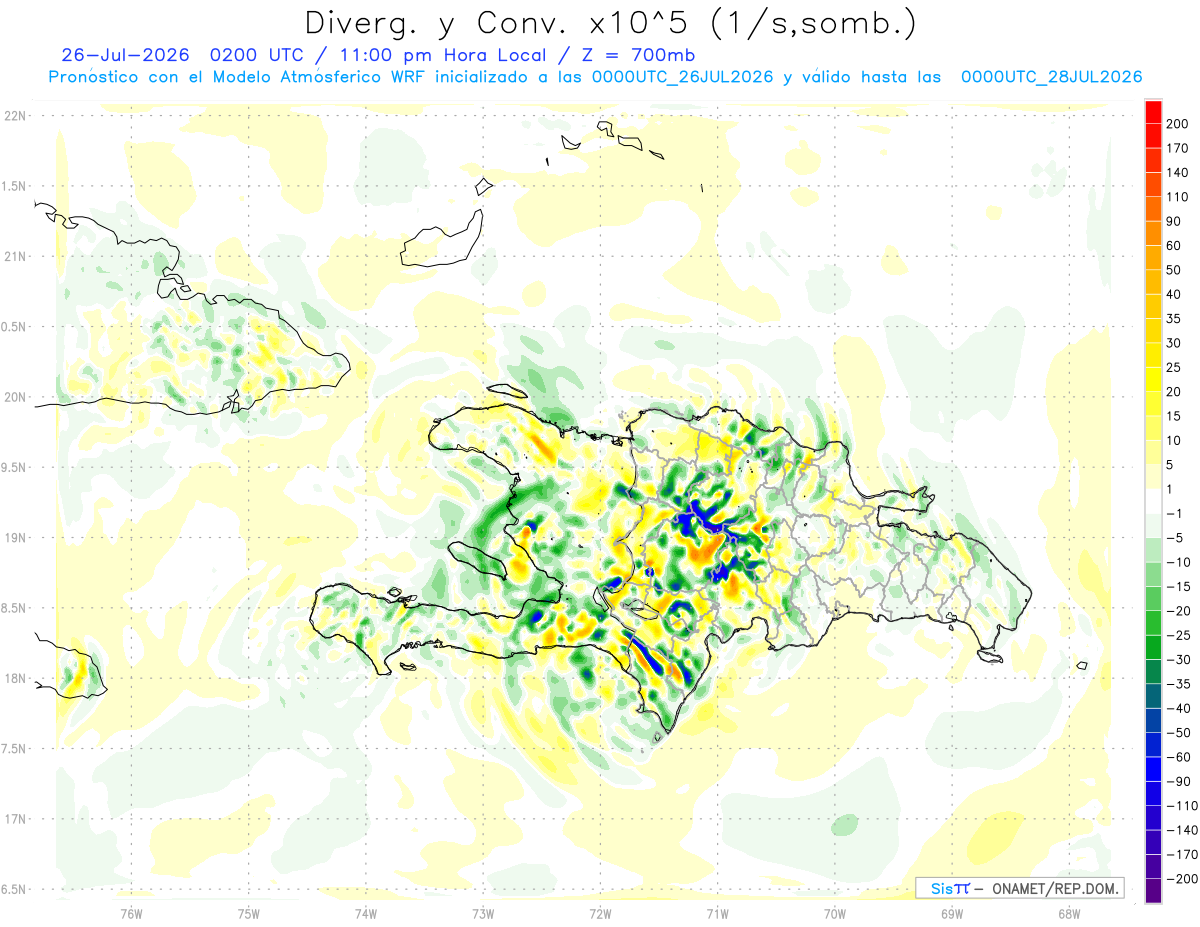Click the longitude label '69W'
The height and width of the screenshot is (927, 1200).
[x=951, y=913]
